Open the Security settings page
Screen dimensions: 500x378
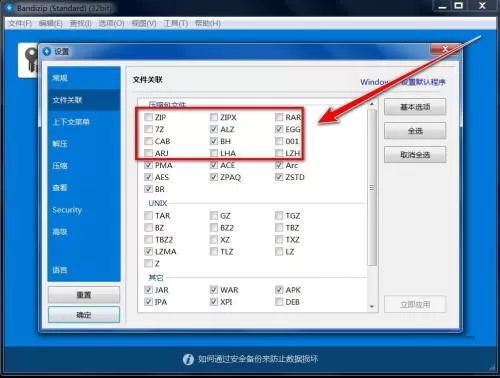click(x=84, y=210)
